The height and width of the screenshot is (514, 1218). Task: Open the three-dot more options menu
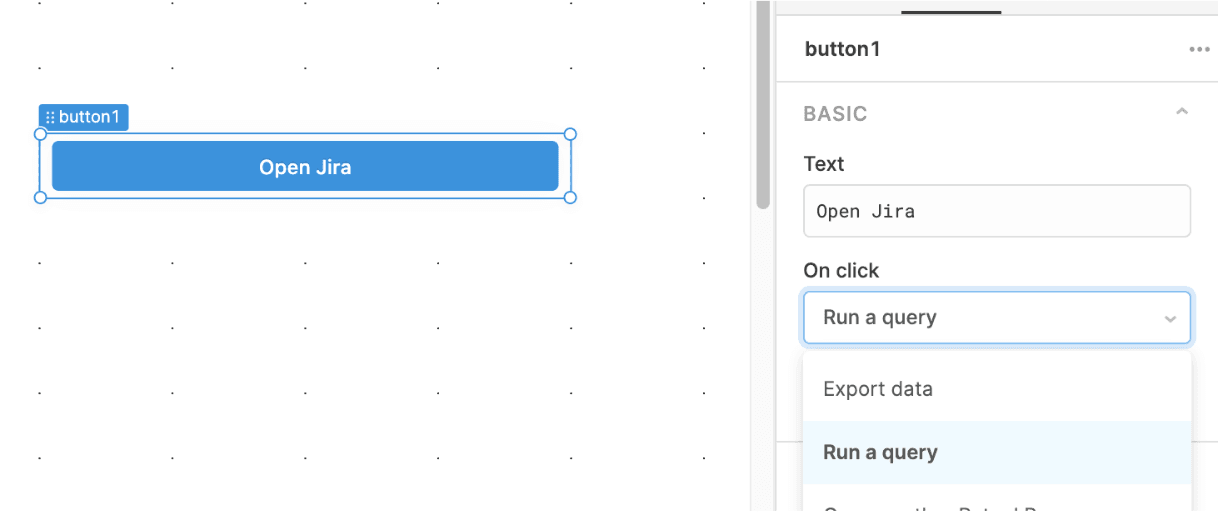pos(1199,49)
